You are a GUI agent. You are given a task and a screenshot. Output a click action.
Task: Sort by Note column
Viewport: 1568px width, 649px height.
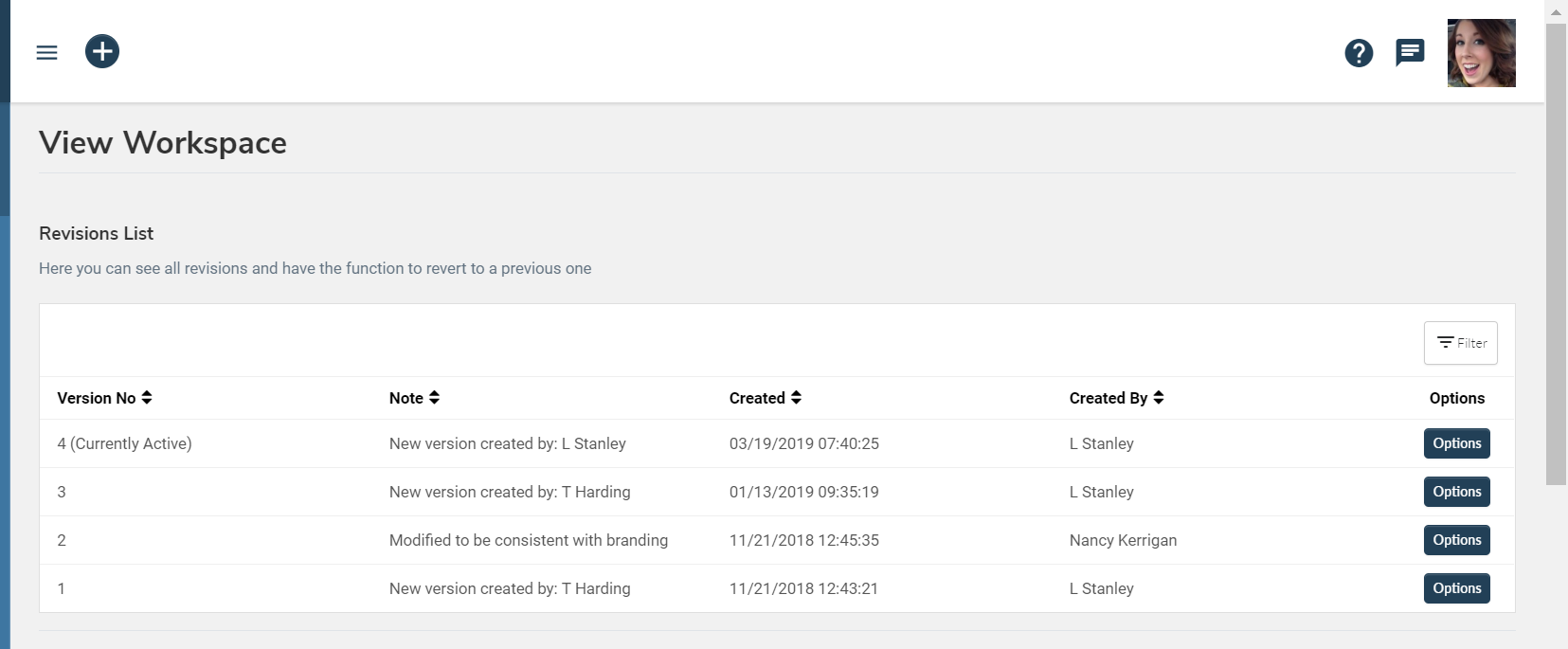(414, 398)
